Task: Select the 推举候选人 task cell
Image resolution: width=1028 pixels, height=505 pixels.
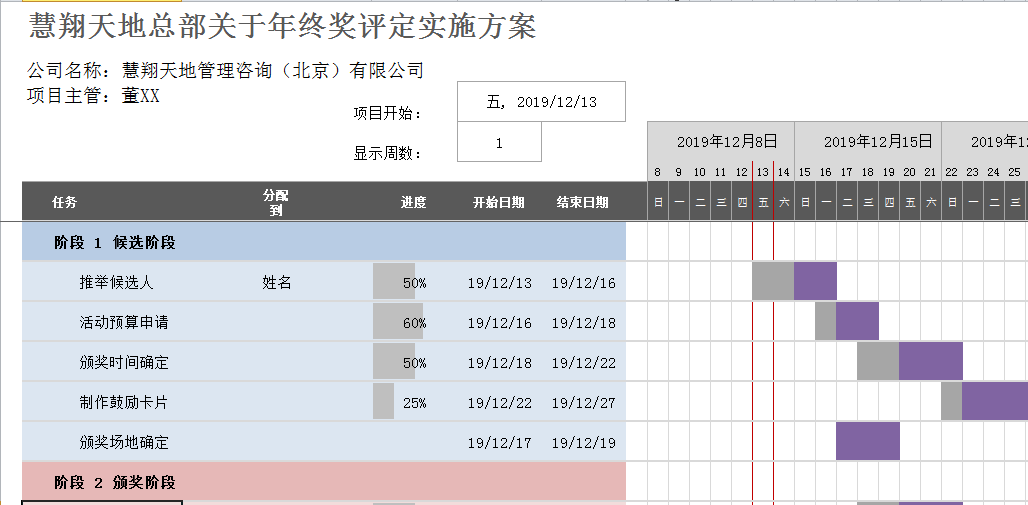Action: 117,283
